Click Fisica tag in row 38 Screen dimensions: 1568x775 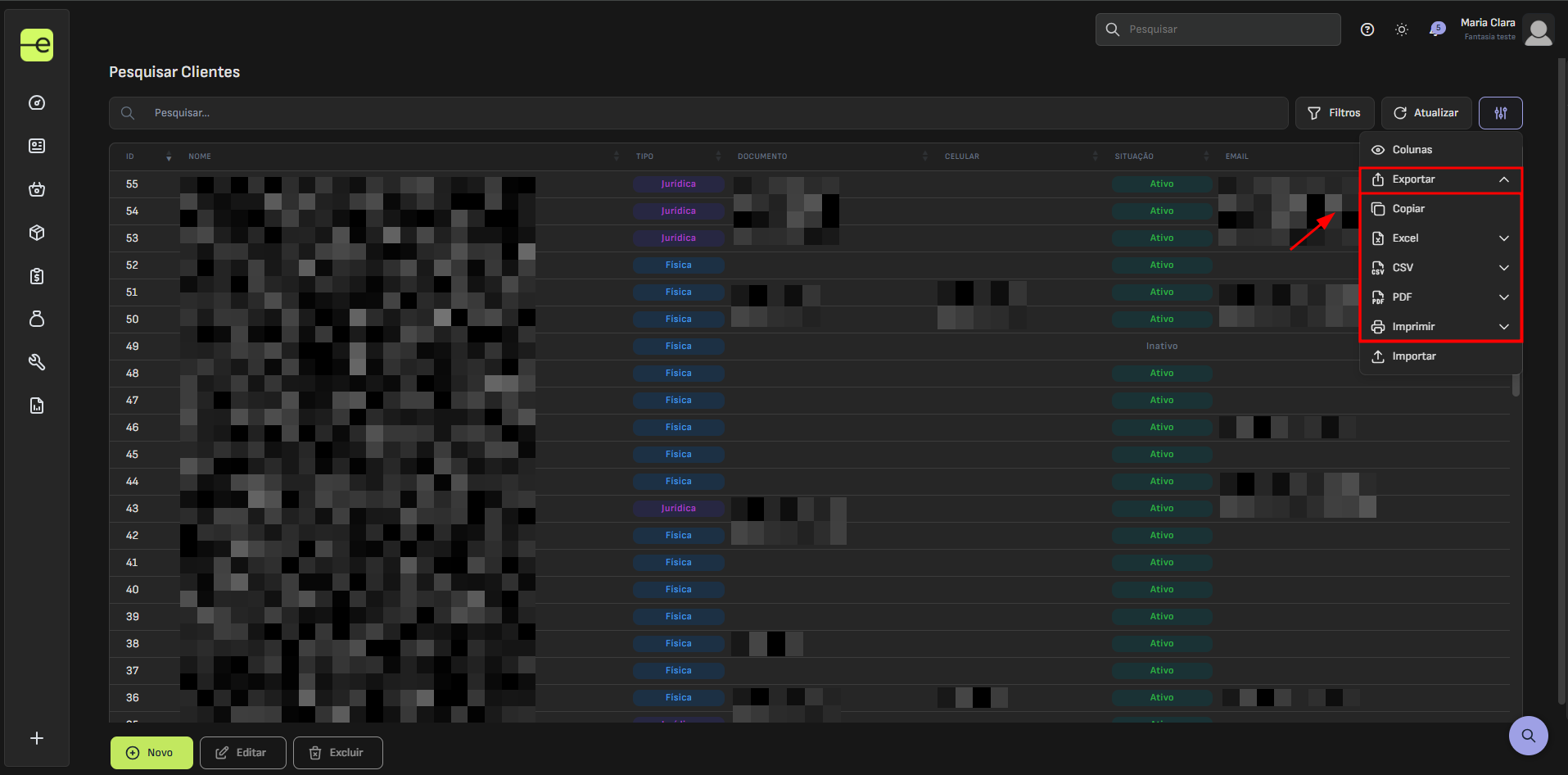pos(679,644)
